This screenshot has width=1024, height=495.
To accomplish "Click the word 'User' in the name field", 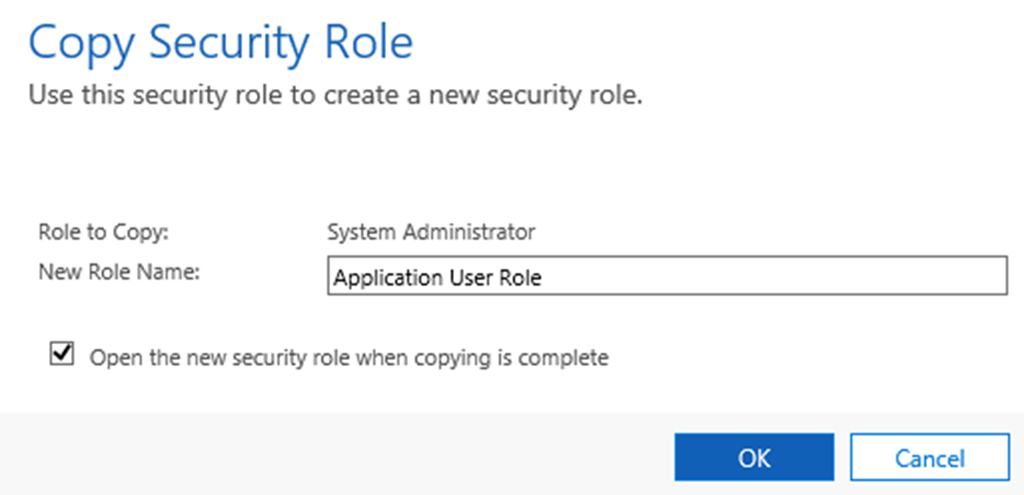I will (465, 279).
